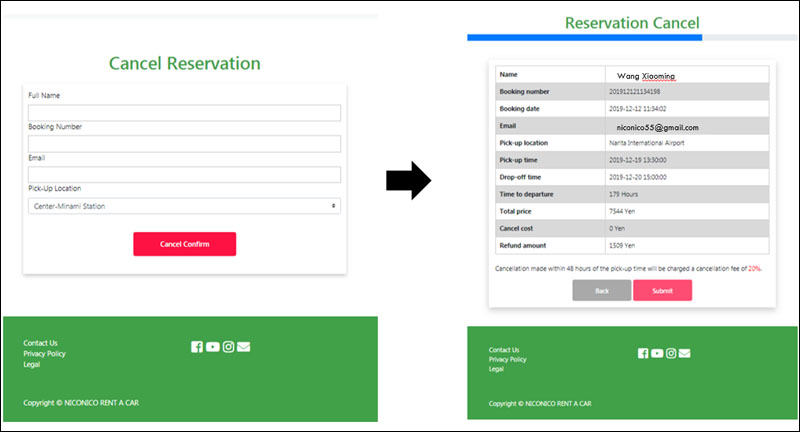Viewport: 800px width, 432px height.
Task: Click the gray Back button
Action: click(x=601, y=290)
